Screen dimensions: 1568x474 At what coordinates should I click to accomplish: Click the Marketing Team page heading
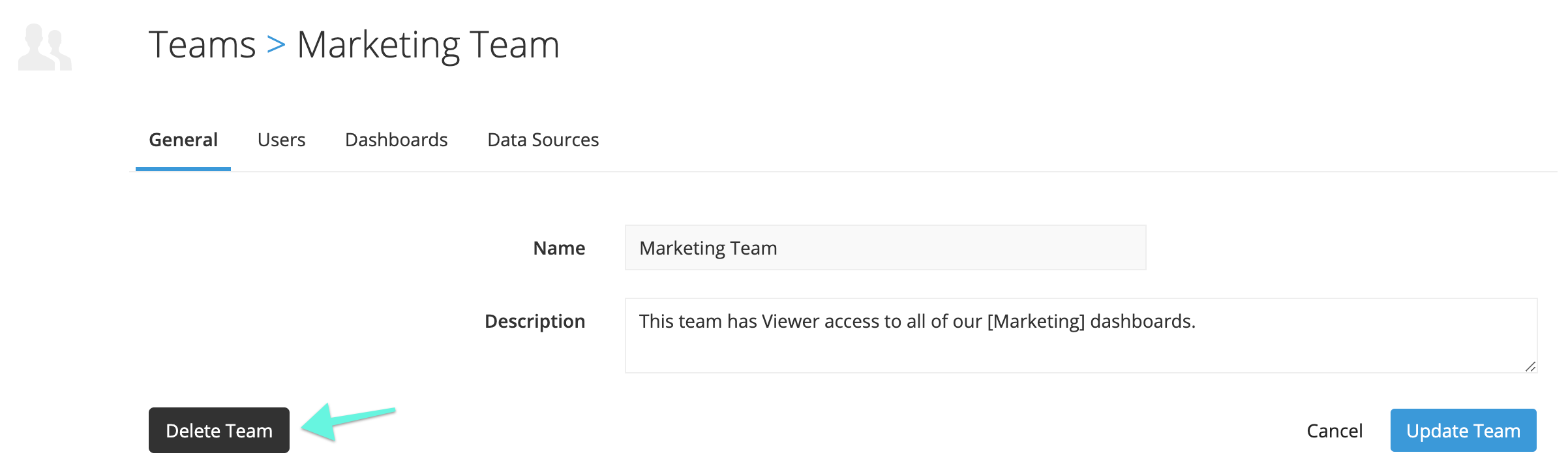(429, 44)
